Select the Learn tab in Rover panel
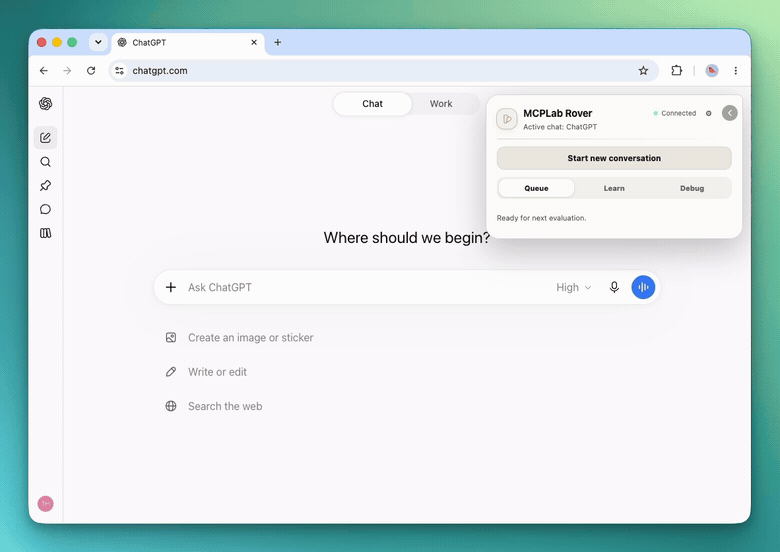 (614, 188)
